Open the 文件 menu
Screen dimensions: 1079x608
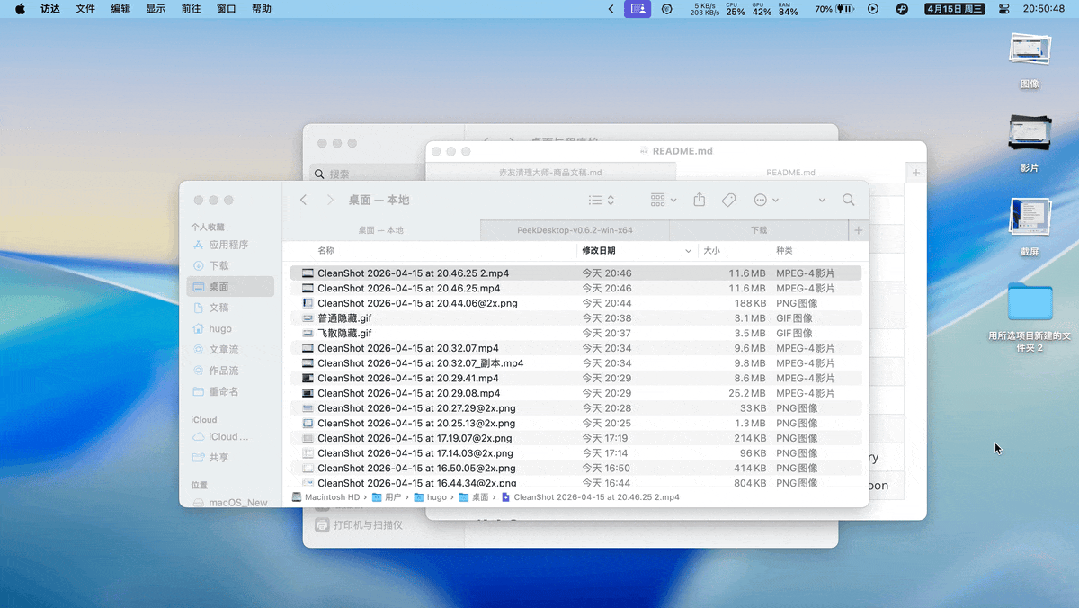(85, 9)
